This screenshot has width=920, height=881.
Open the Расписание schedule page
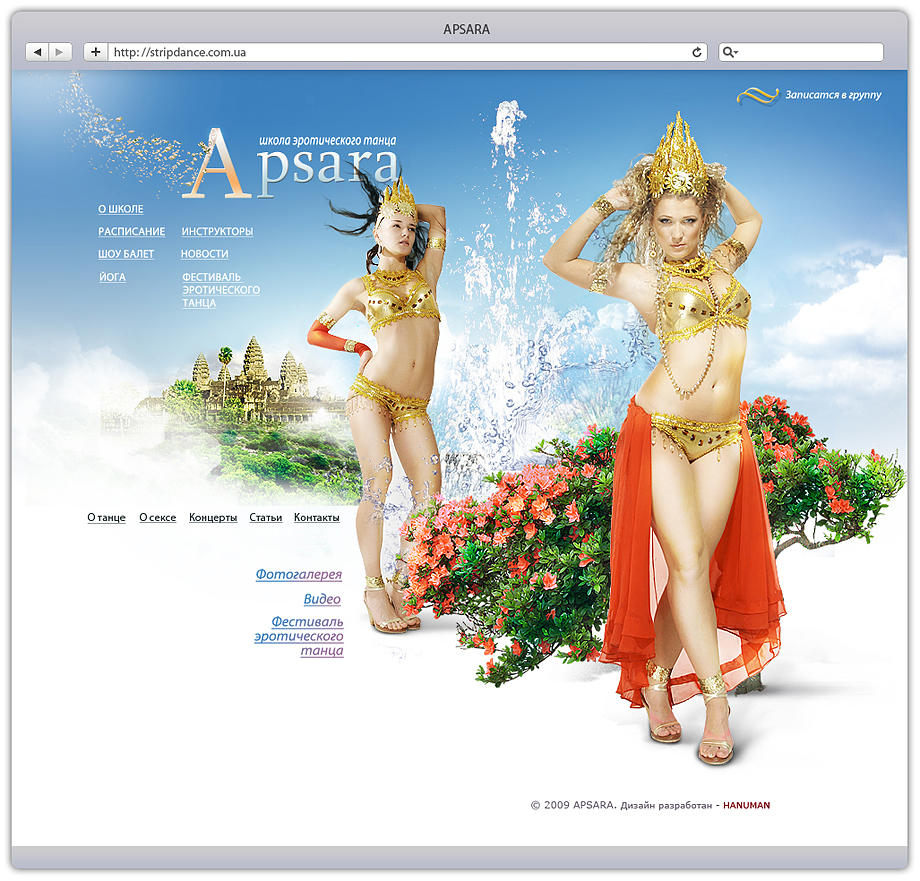(130, 231)
